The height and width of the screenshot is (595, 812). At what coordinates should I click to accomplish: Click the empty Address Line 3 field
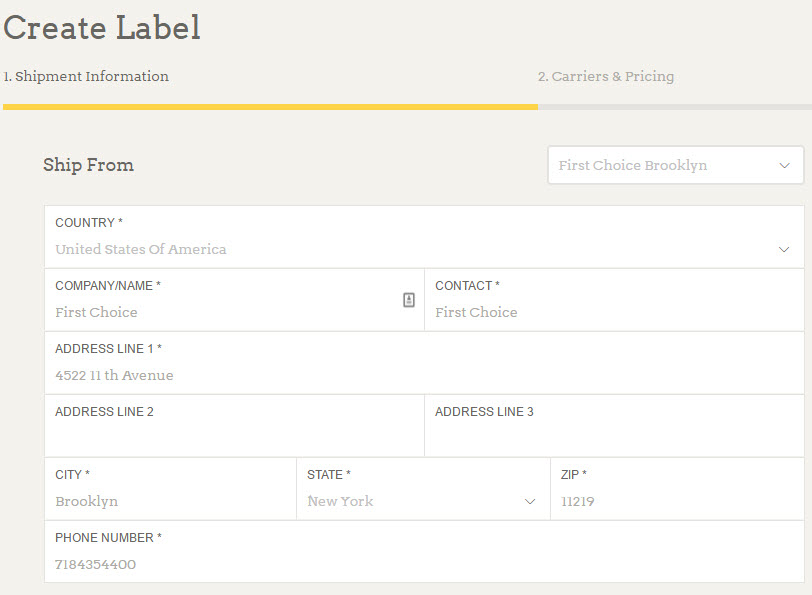pyautogui.click(x=614, y=436)
